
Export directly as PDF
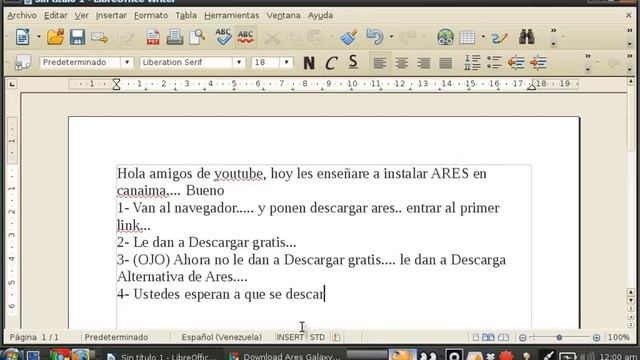coord(153,37)
